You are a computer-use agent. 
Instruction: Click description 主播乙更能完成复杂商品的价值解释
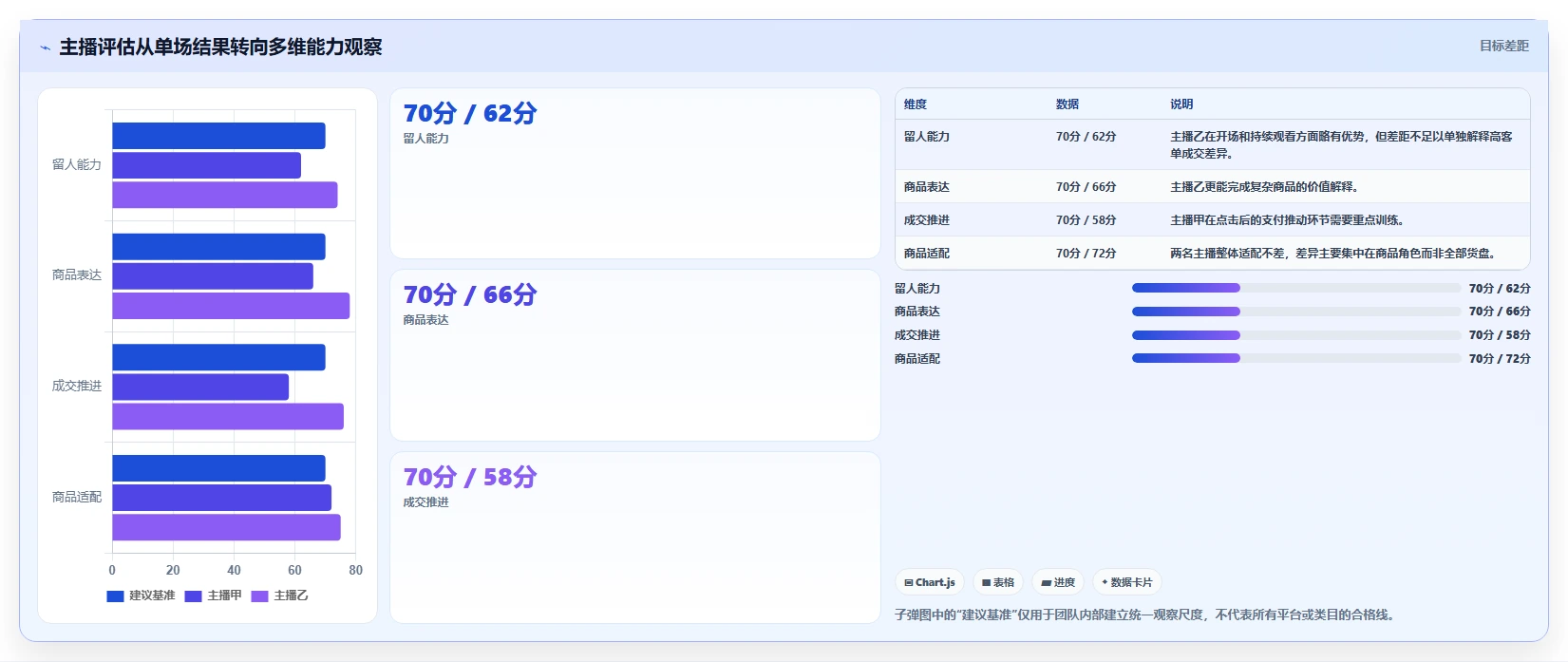click(x=1264, y=187)
